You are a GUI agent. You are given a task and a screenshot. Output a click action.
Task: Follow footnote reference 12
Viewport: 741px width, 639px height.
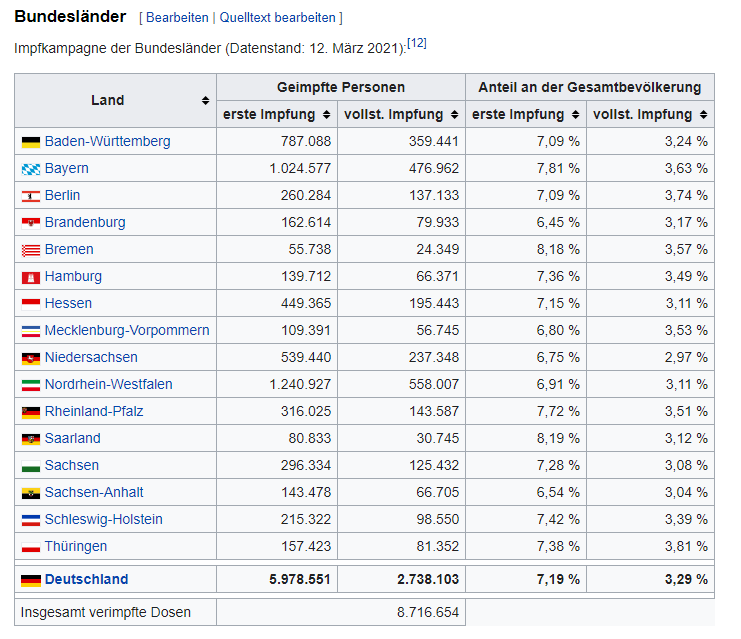click(x=417, y=44)
